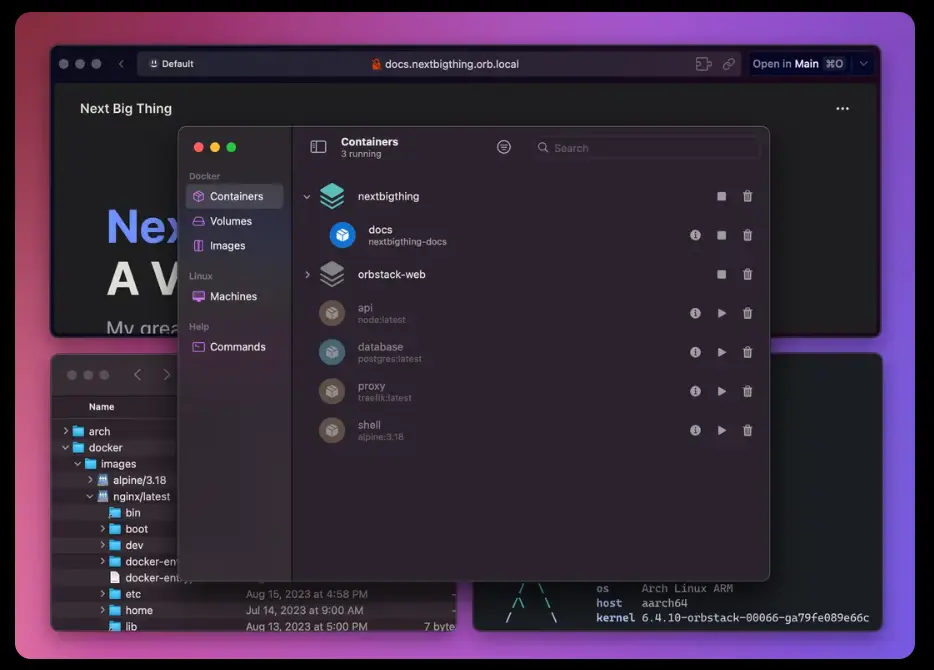This screenshot has width=934, height=670.
Task: Click the copy link icon in browser bar
Action: [728, 64]
